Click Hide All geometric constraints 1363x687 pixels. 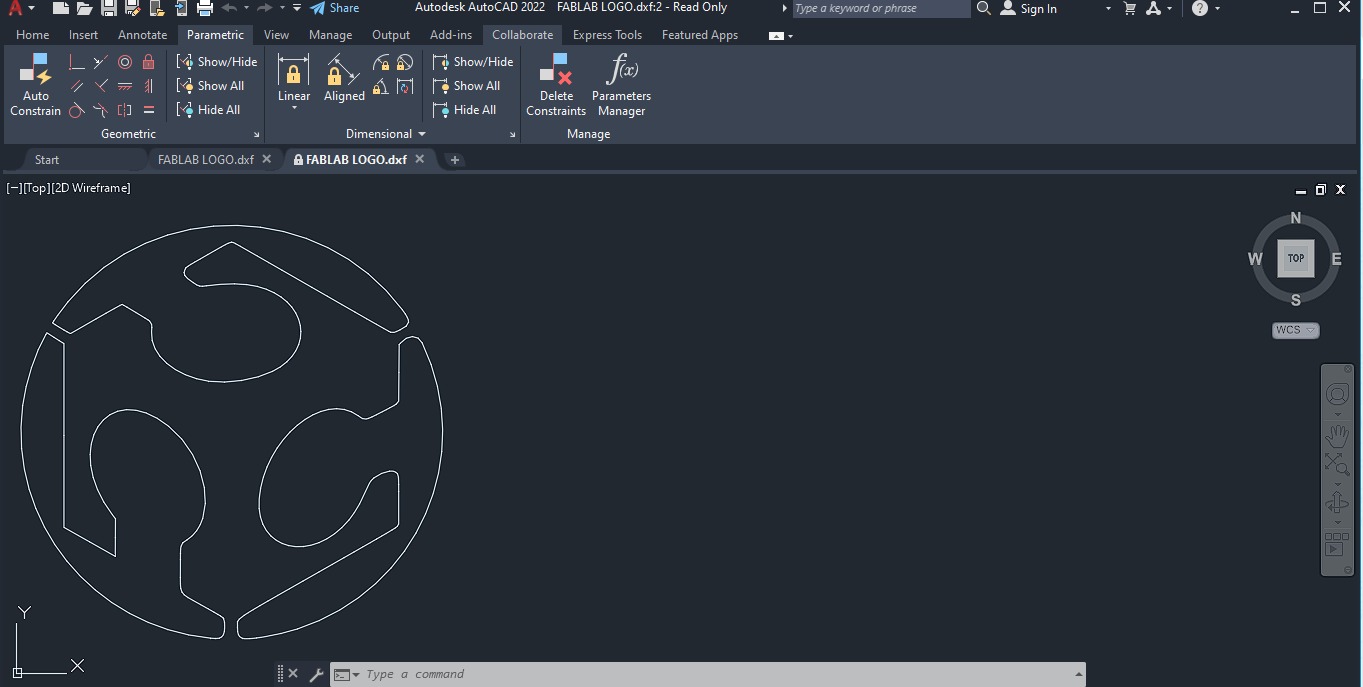tap(209, 110)
